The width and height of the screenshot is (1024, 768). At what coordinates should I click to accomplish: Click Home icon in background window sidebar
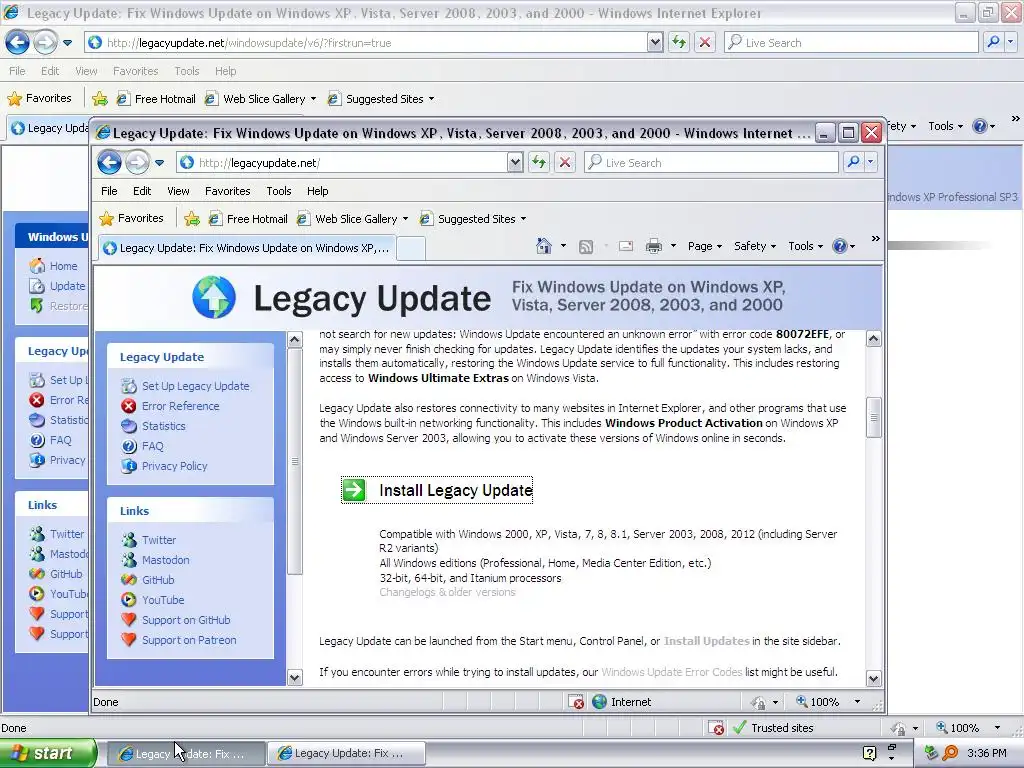pos(37,266)
